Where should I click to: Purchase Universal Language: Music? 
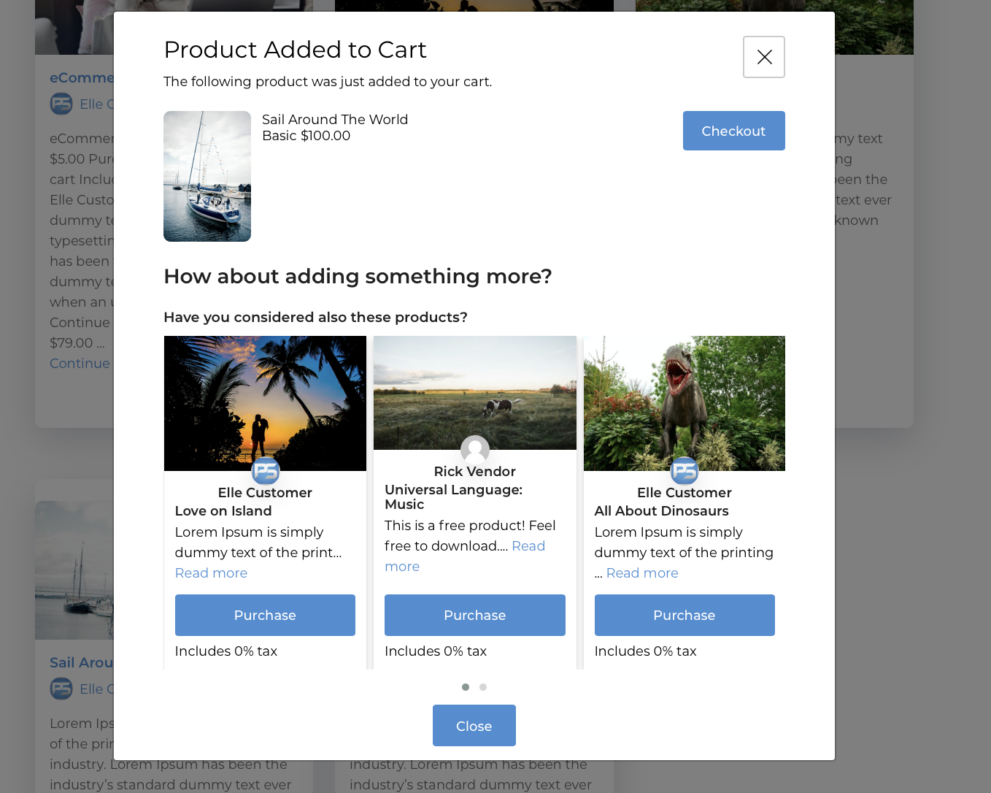[x=474, y=615]
